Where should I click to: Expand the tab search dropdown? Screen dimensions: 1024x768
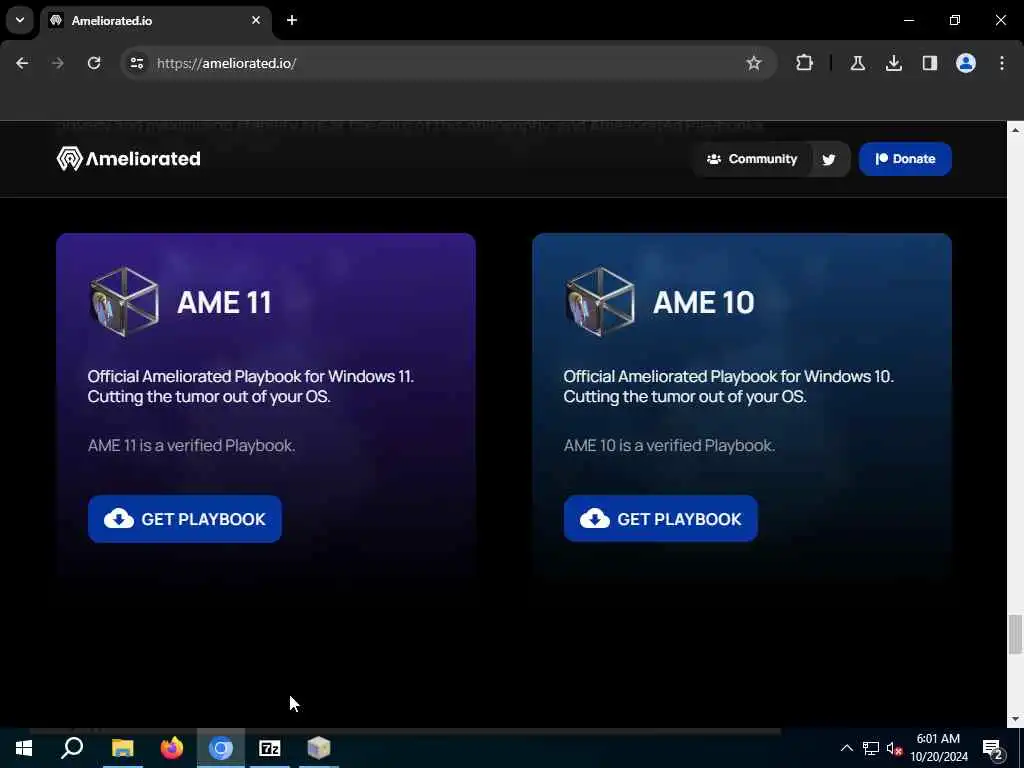pos(20,20)
